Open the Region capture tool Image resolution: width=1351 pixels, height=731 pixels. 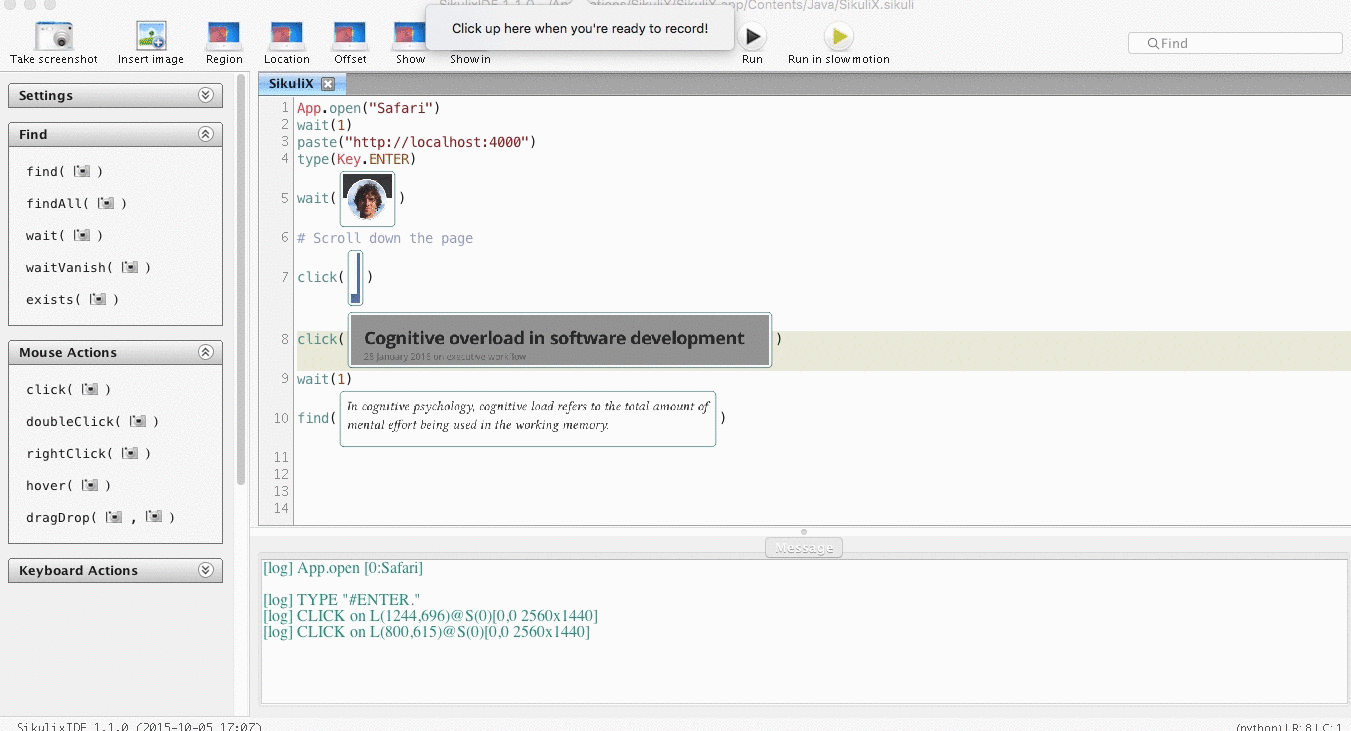coord(223,35)
